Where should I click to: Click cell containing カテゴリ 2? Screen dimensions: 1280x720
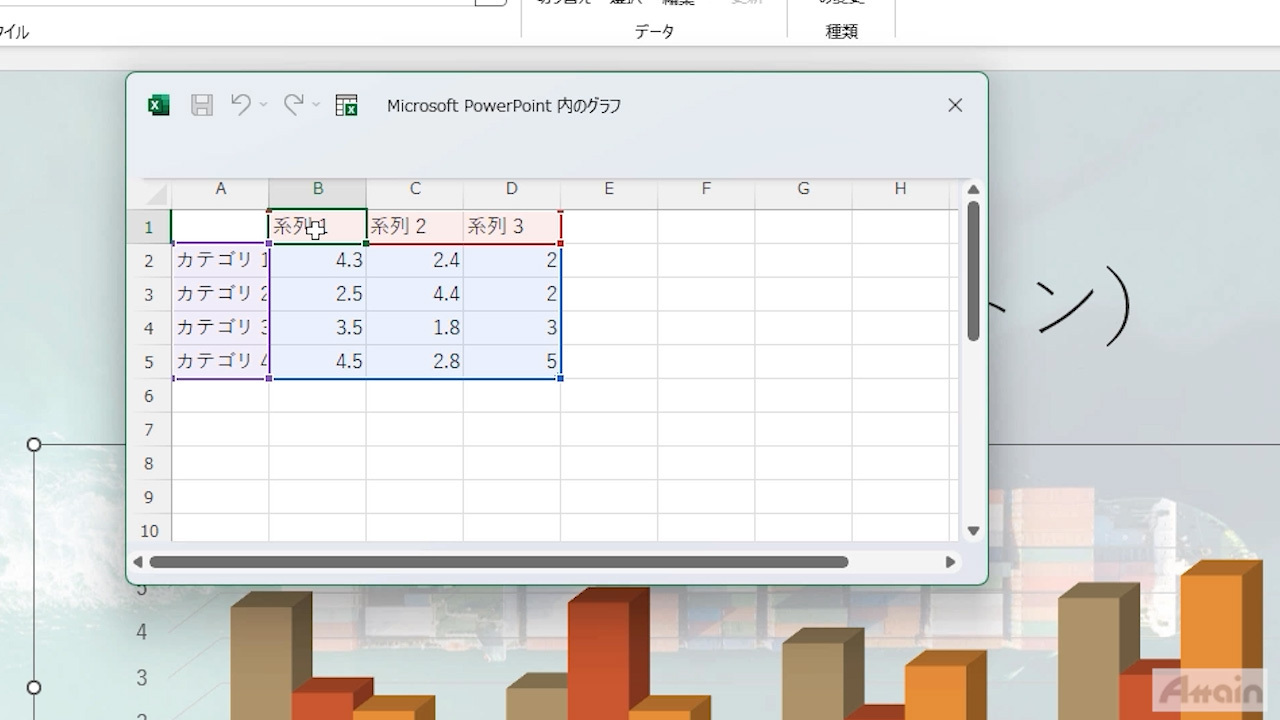pyautogui.click(x=220, y=295)
